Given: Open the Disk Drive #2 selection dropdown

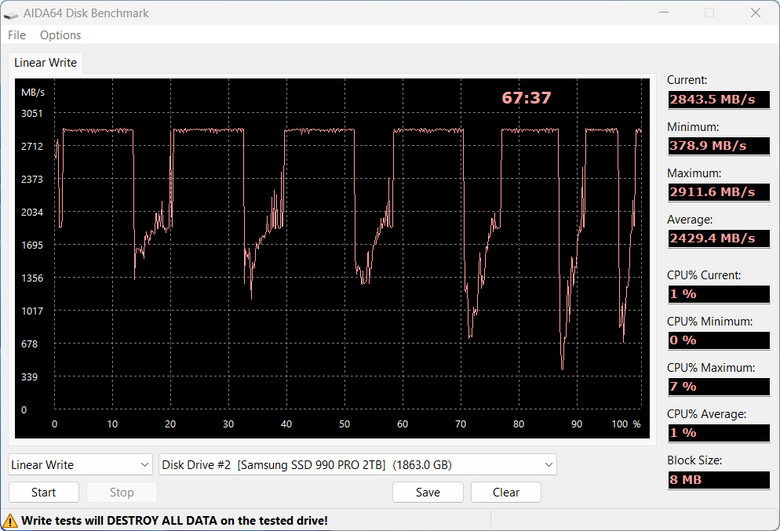Looking at the screenshot, I should pos(357,465).
